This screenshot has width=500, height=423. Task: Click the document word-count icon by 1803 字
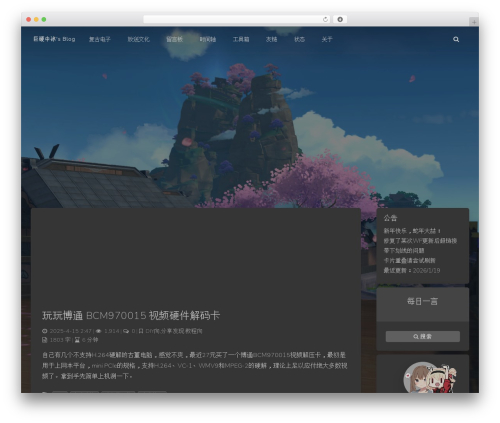45,340
